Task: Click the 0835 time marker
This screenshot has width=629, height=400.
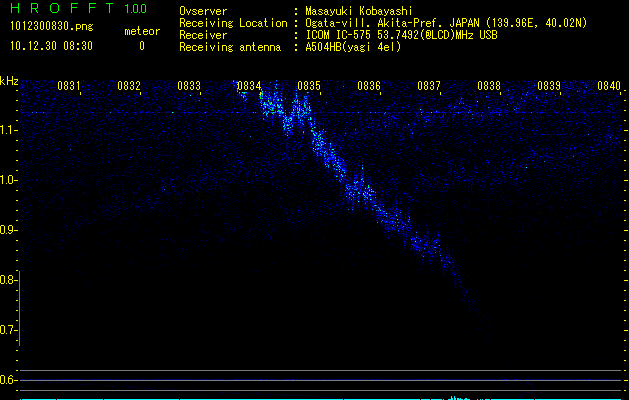Action: tap(309, 85)
